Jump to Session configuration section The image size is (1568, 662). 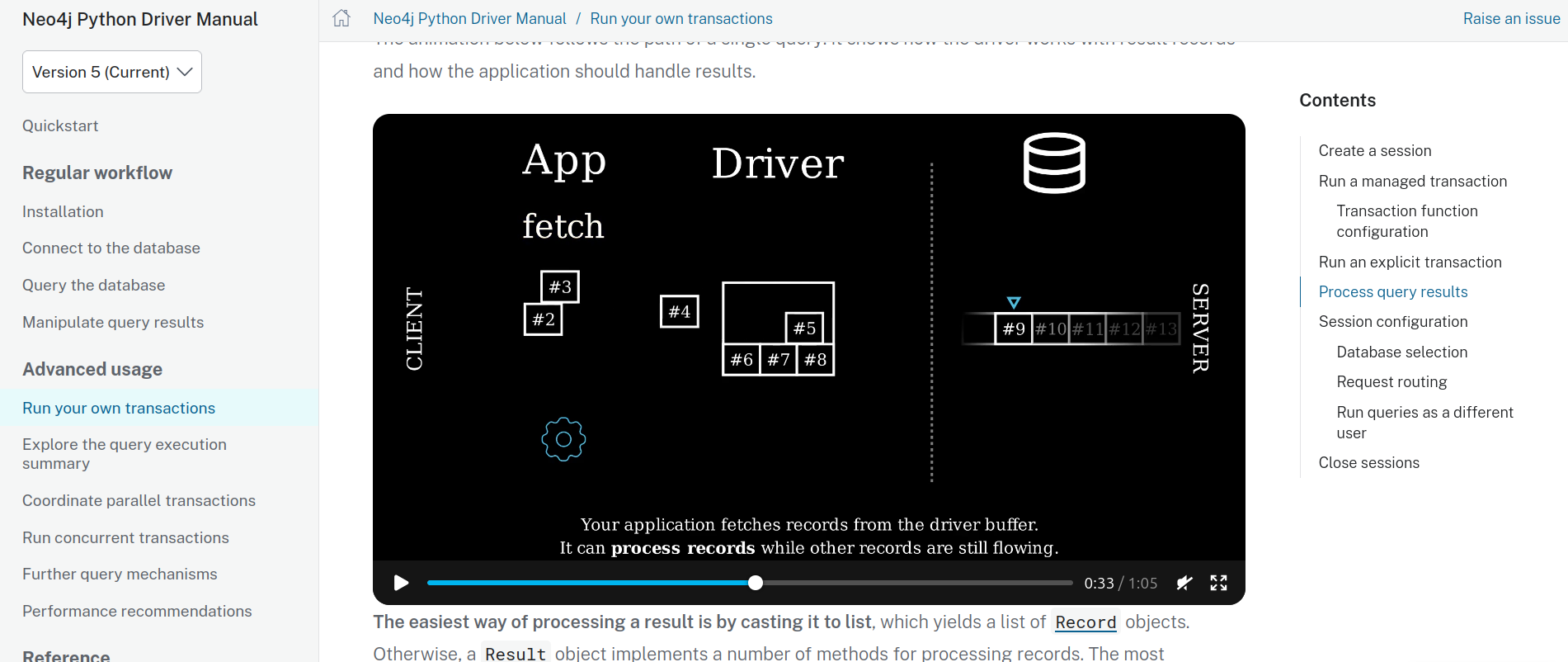coord(1393,321)
